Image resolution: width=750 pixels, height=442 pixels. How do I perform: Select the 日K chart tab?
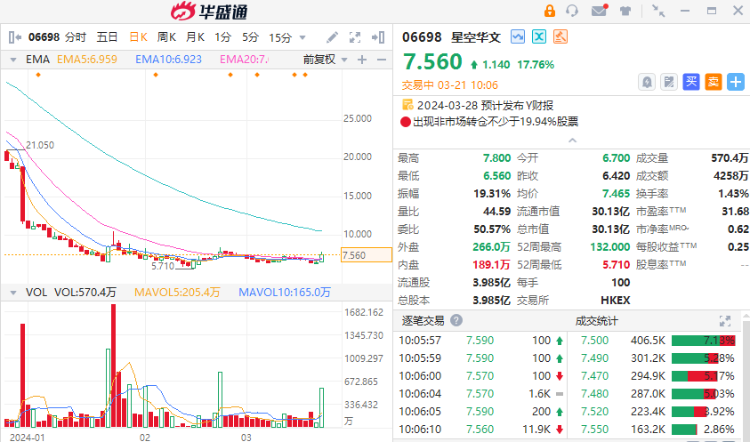(x=138, y=37)
